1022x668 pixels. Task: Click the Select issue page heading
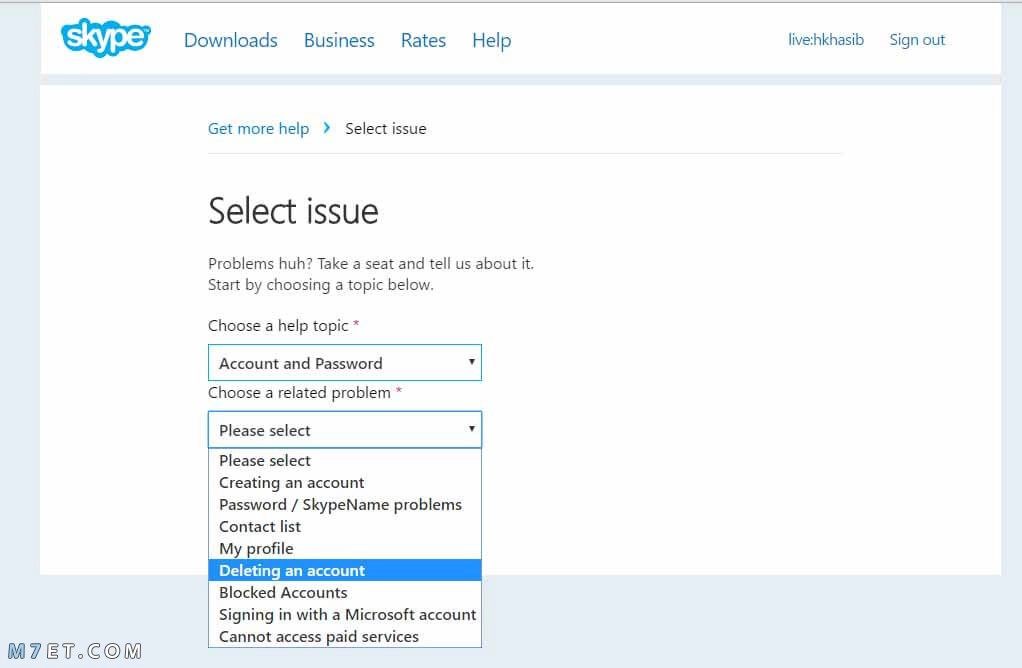tap(293, 211)
